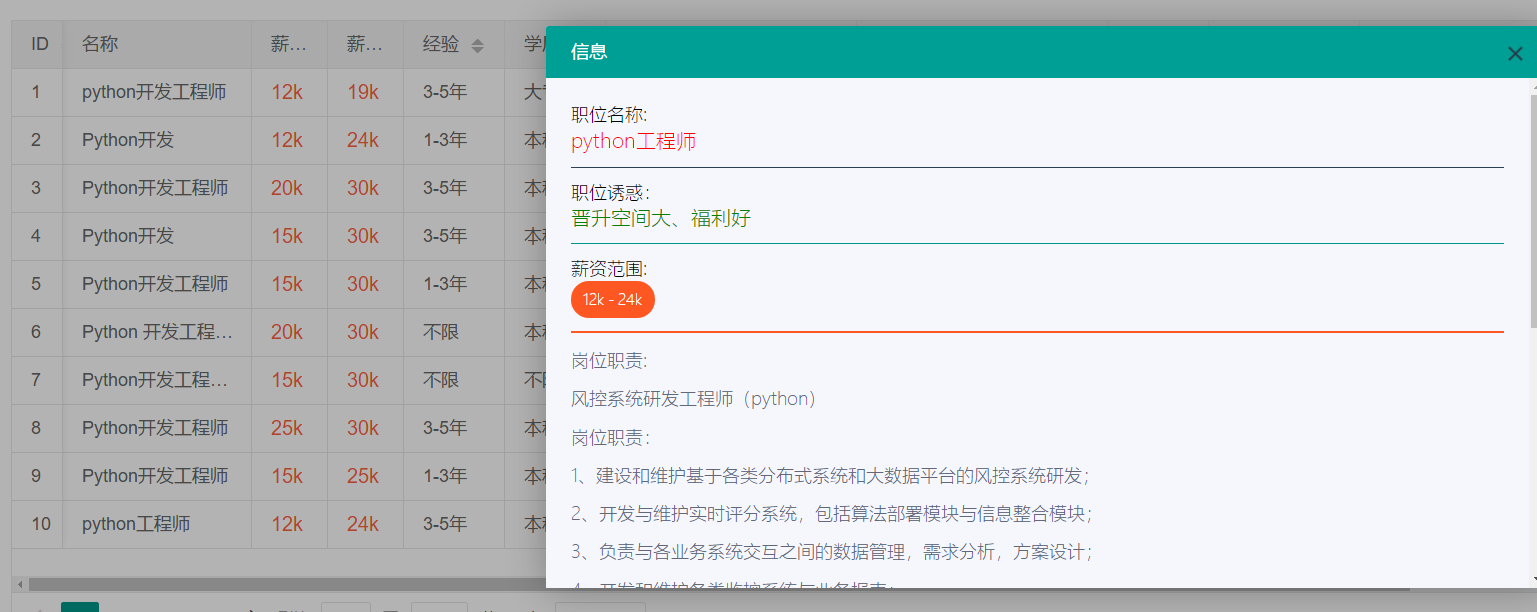1537x612 pixels.
Task: Click the line 风控系统研发工程师（python）
Action: tap(696, 399)
